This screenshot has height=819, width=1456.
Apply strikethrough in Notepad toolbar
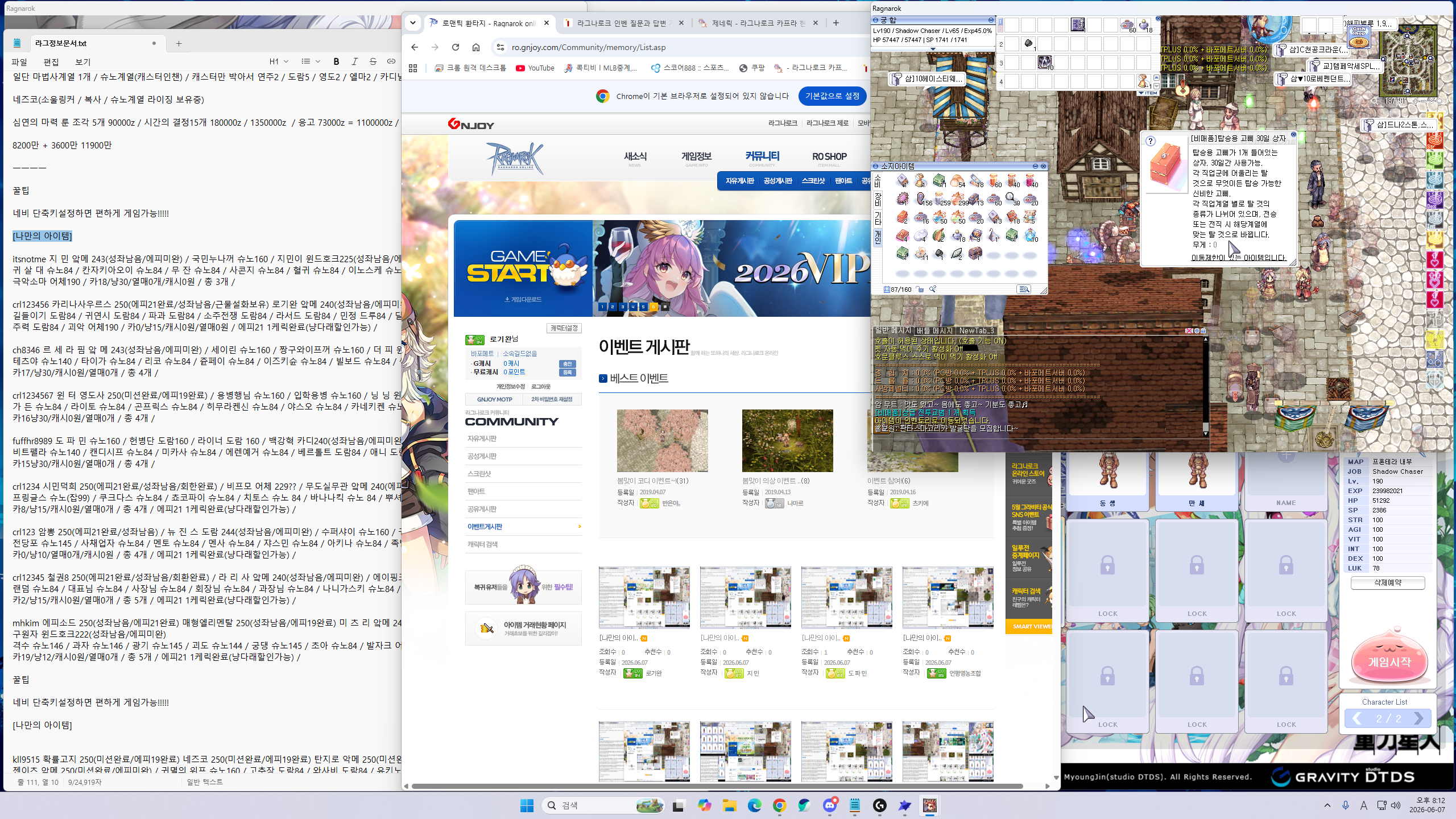pos(373,61)
